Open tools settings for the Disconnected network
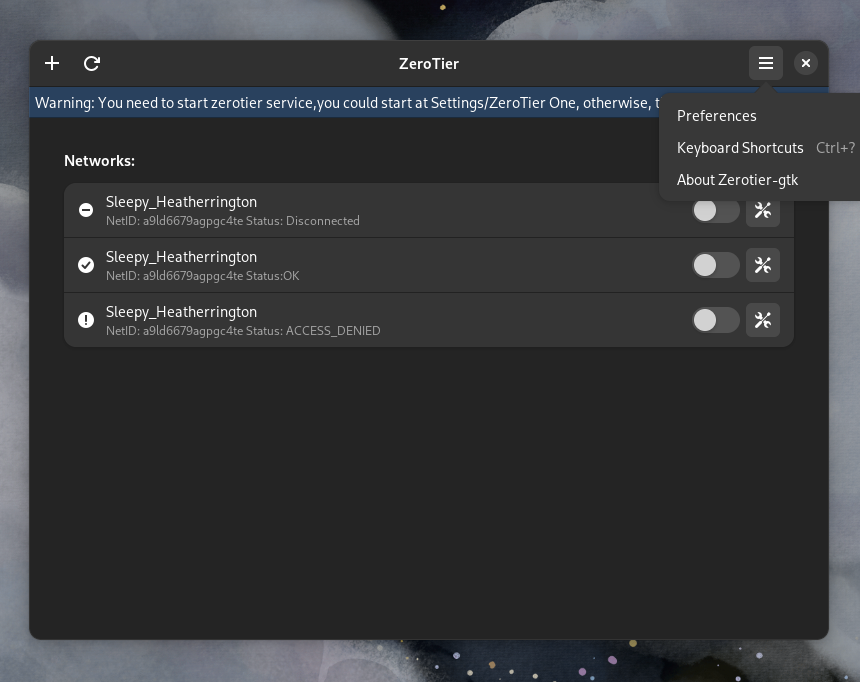Viewport: 860px width, 682px height. tap(763, 211)
